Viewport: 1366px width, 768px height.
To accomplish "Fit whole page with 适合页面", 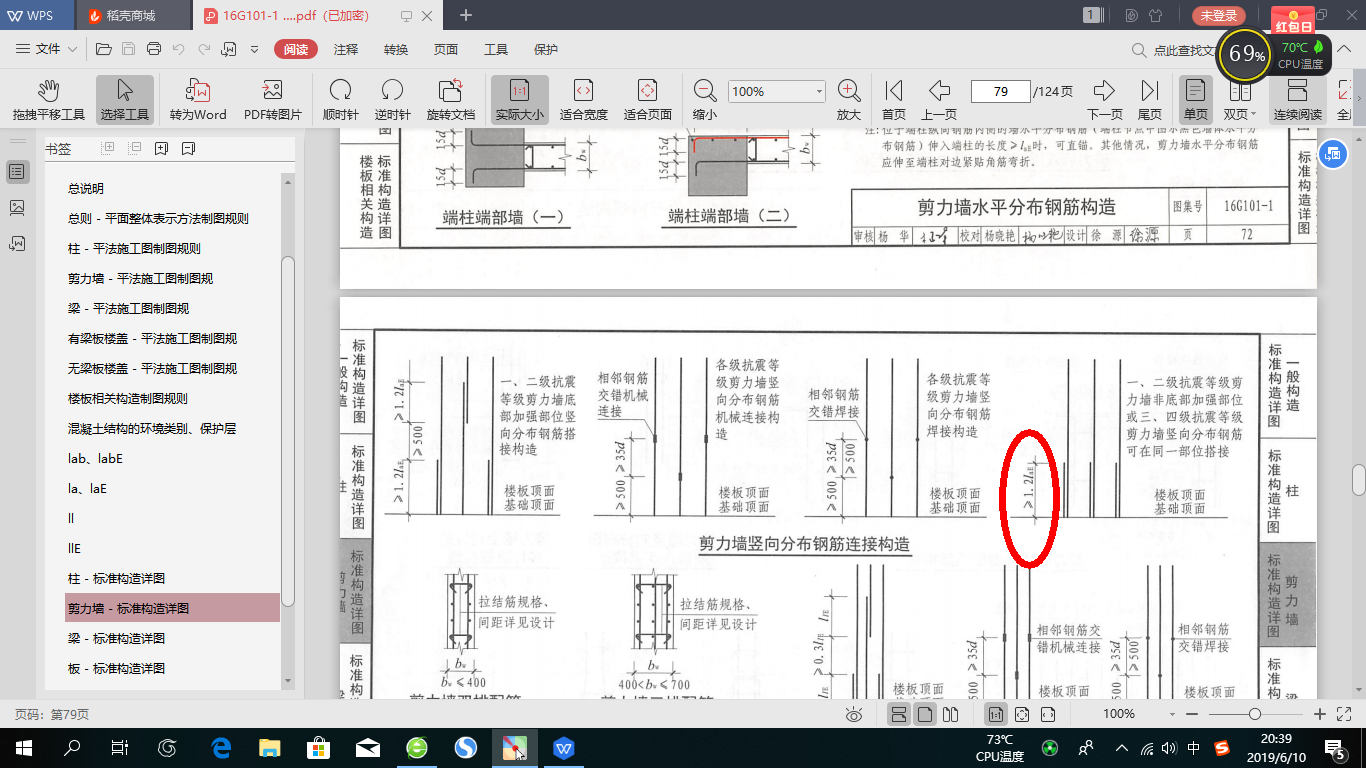I will click(x=647, y=100).
